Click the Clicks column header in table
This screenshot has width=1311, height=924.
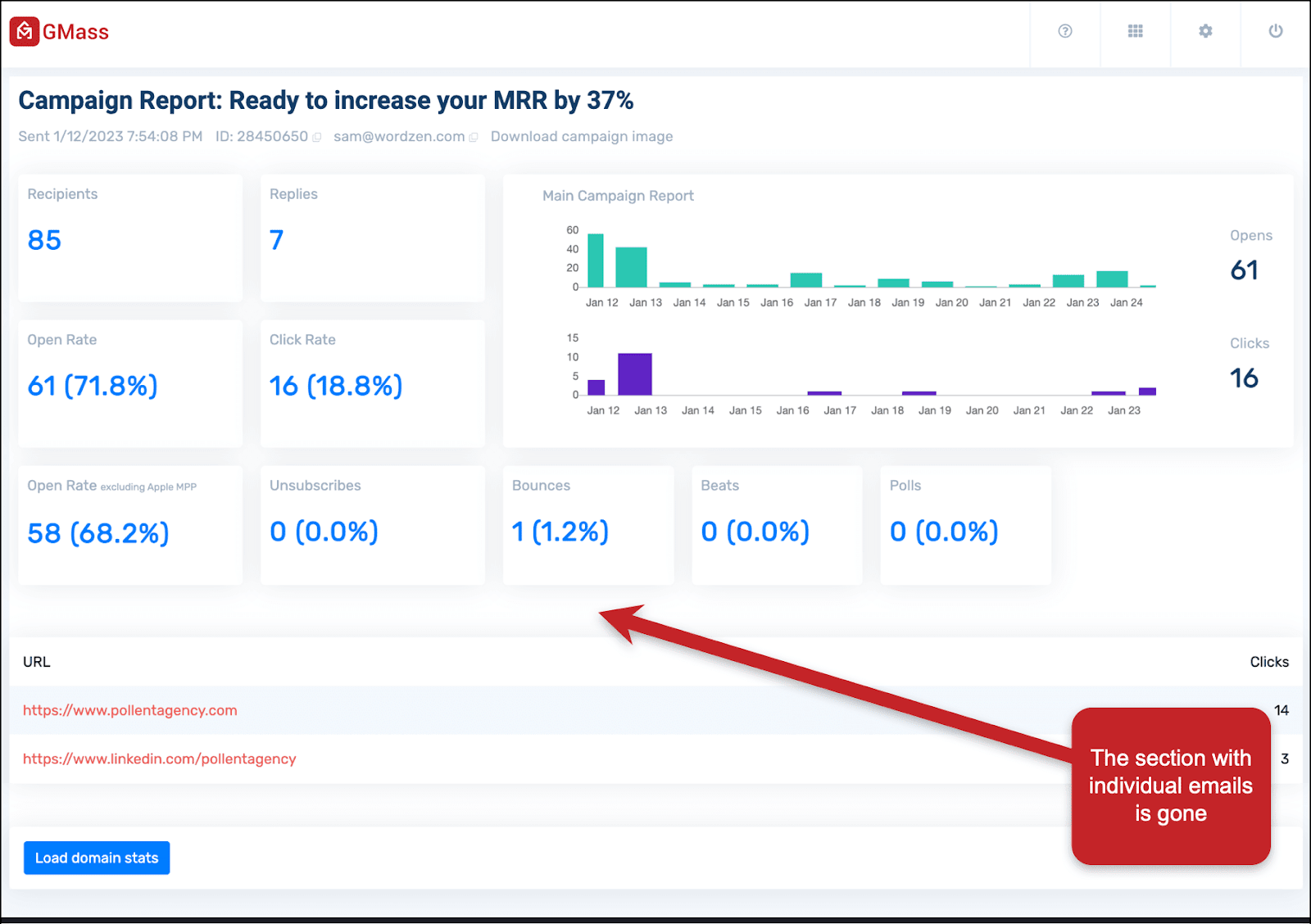click(x=1269, y=662)
